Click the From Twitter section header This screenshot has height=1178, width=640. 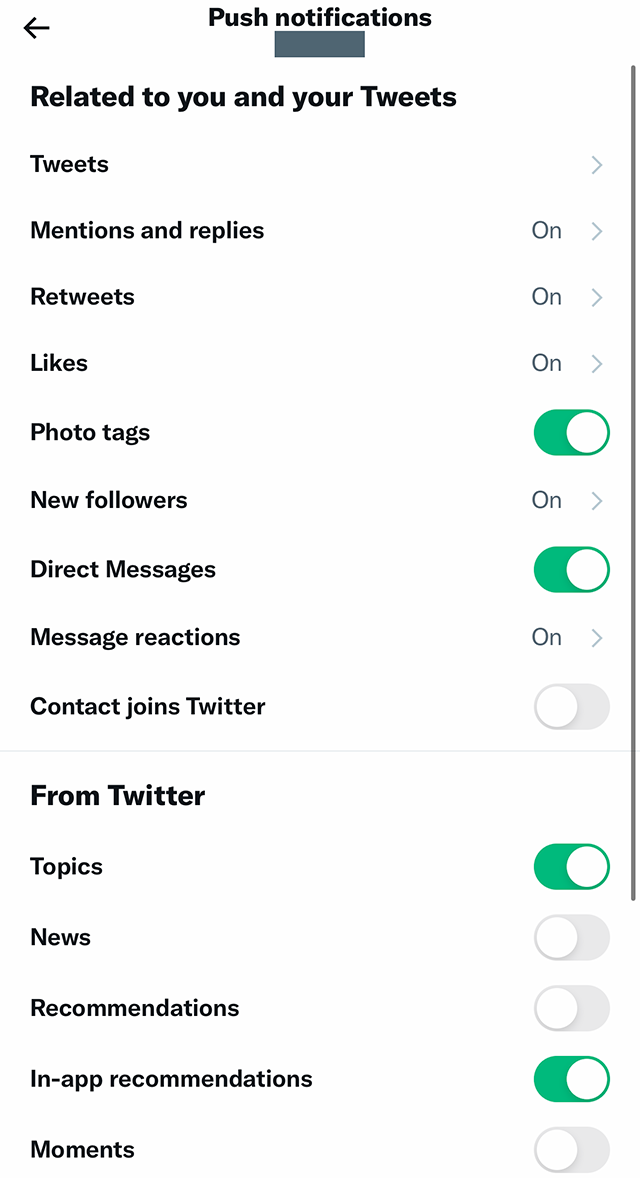click(x=117, y=795)
